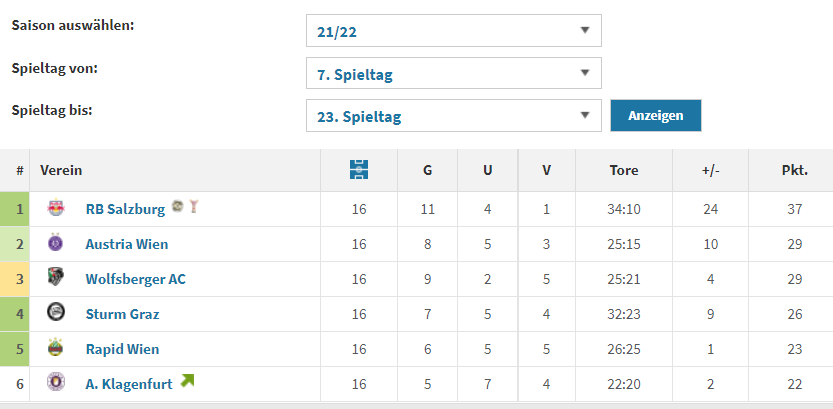Click the green promotion arrow beside A. Klagenfurt
Screen dimensions: 833x409
click(x=187, y=380)
